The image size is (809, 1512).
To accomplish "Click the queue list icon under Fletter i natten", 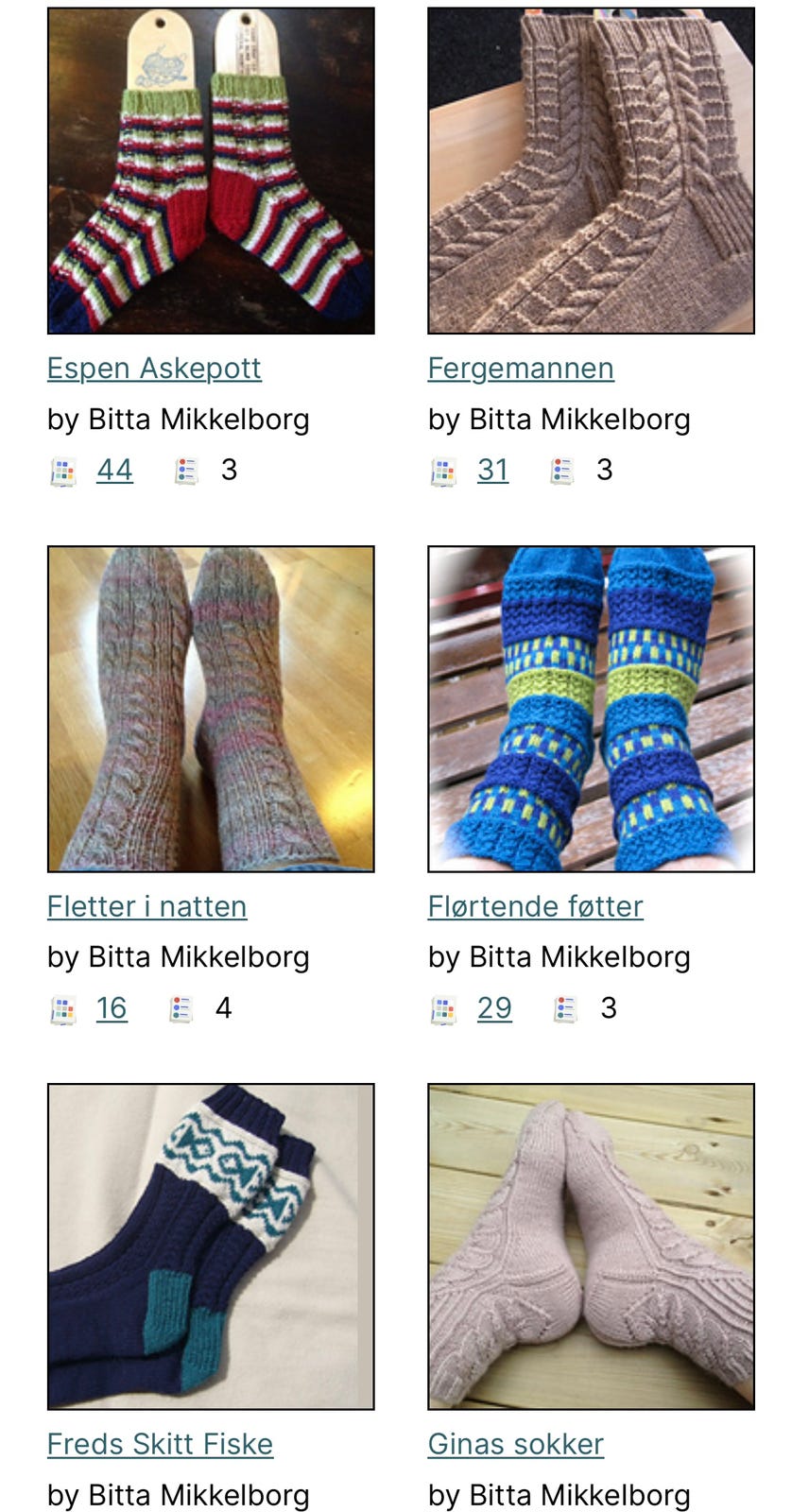I will point(181,1009).
